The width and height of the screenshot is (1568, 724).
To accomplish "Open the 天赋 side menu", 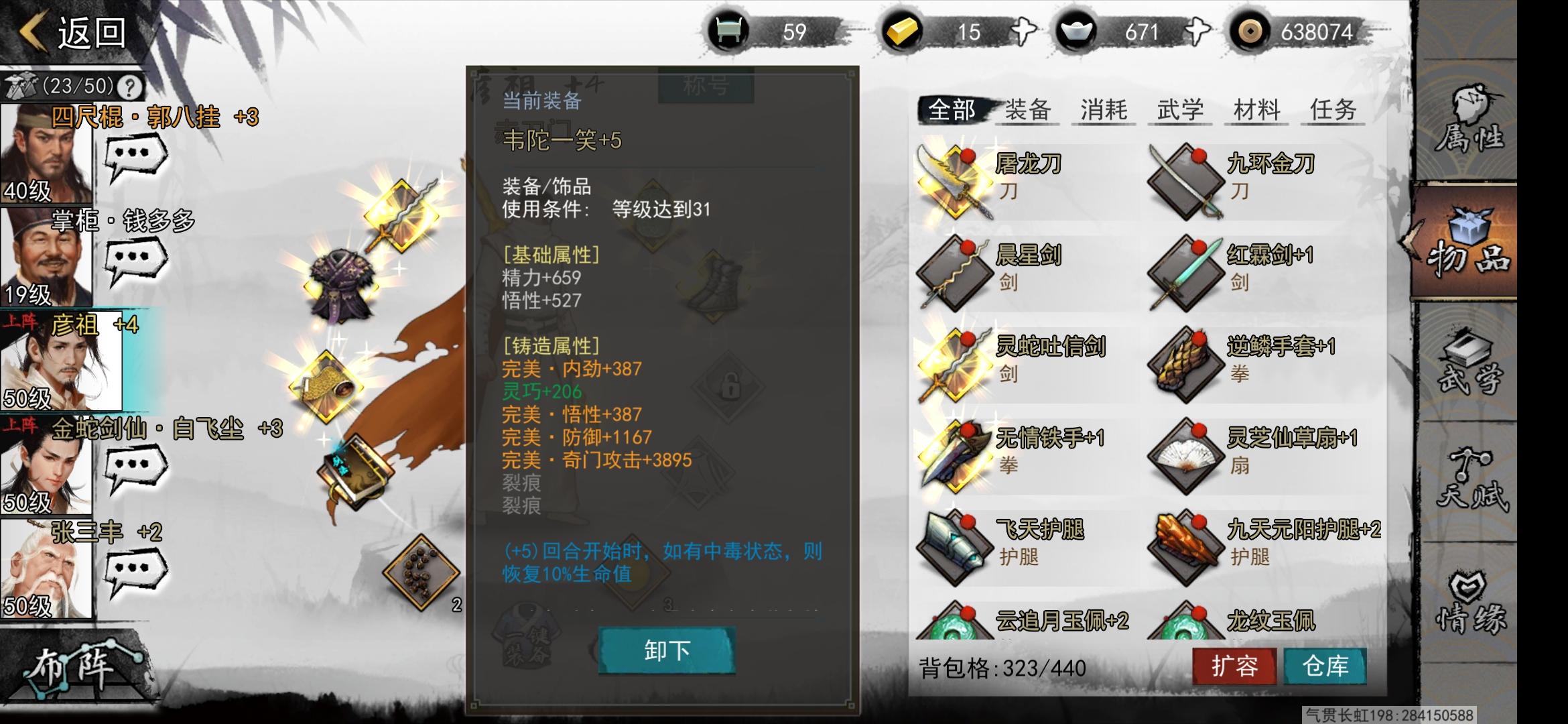I will click(x=1471, y=479).
